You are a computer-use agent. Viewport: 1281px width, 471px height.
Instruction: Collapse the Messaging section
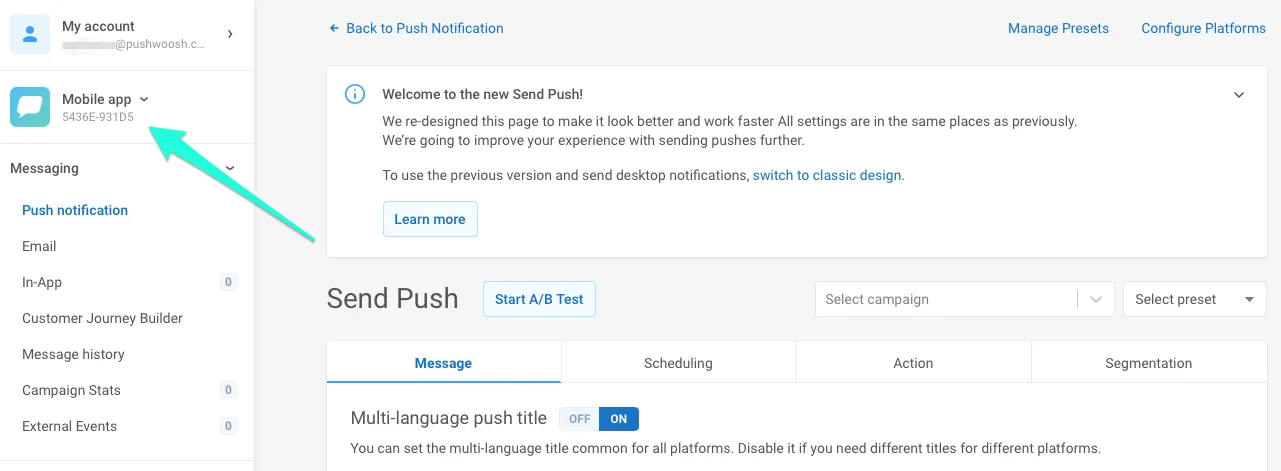[230, 168]
